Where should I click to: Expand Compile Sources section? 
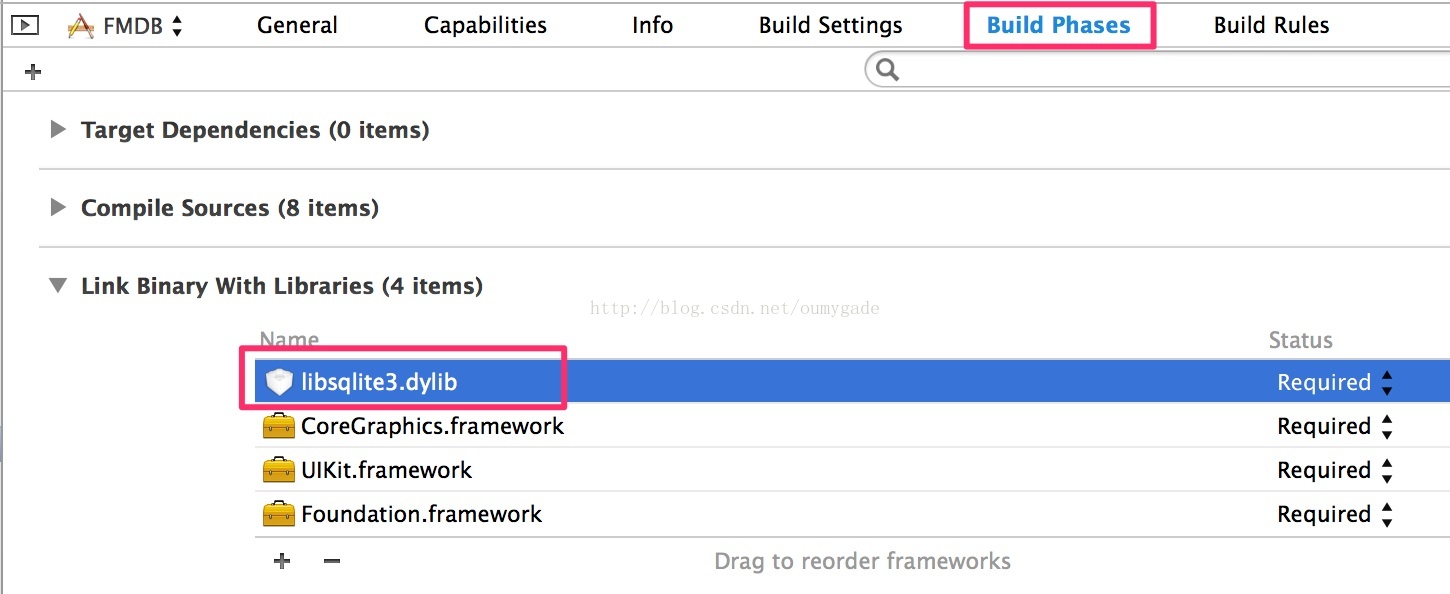click(58, 207)
